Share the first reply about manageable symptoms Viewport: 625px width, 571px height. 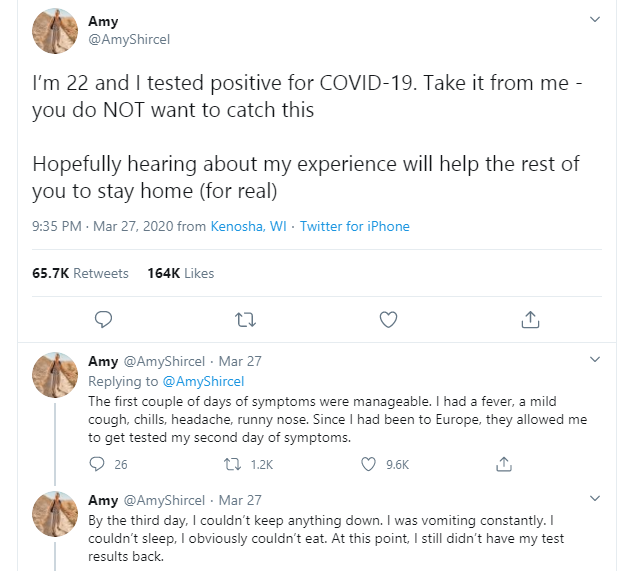(x=505, y=464)
